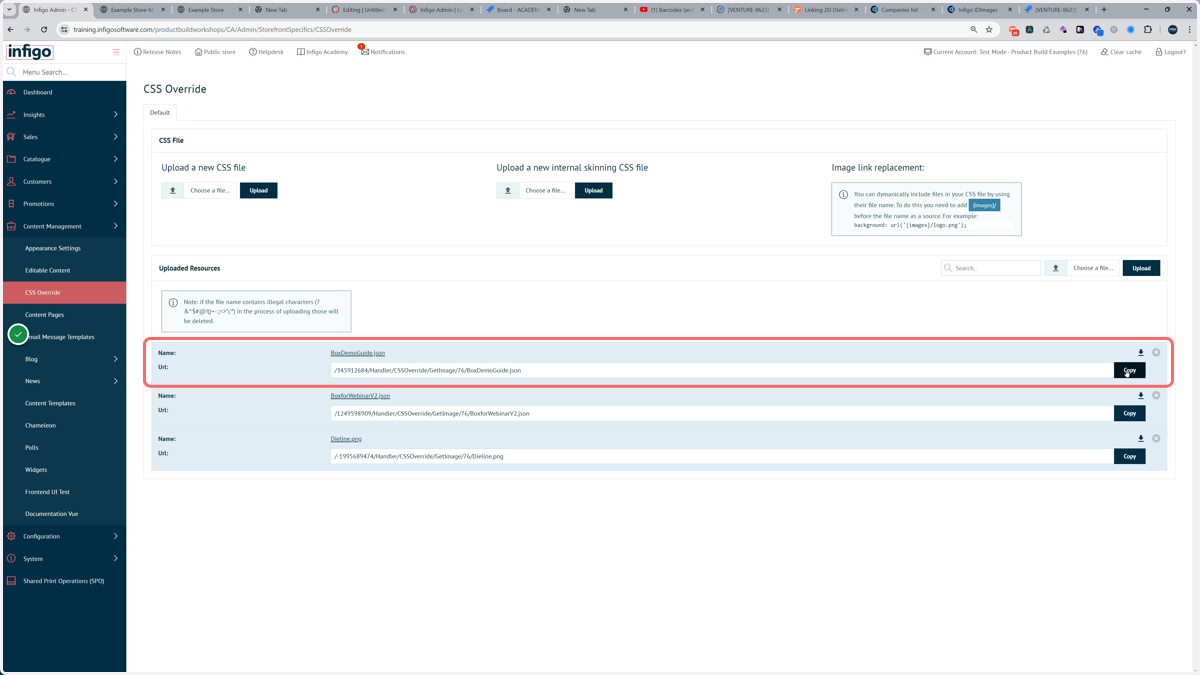Expand System menu chevron
The height and width of the screenshot is (675, 1200).
(116, 559)
